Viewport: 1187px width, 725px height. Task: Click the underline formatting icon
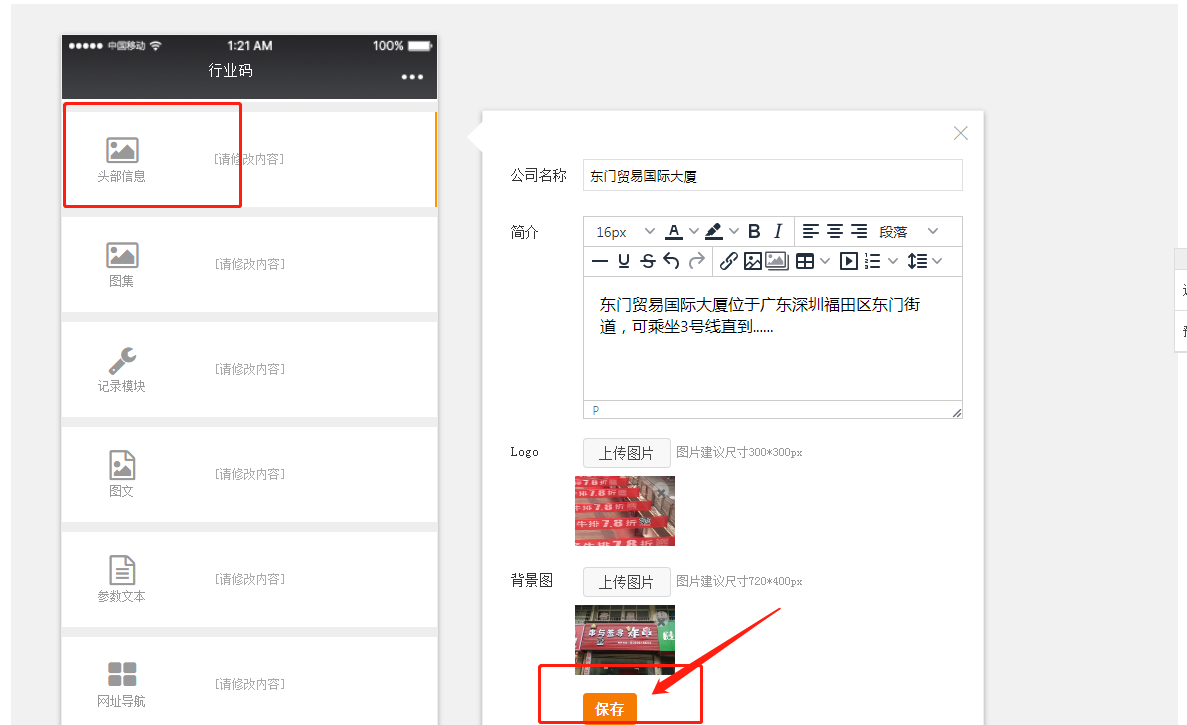tap(624, 261)
